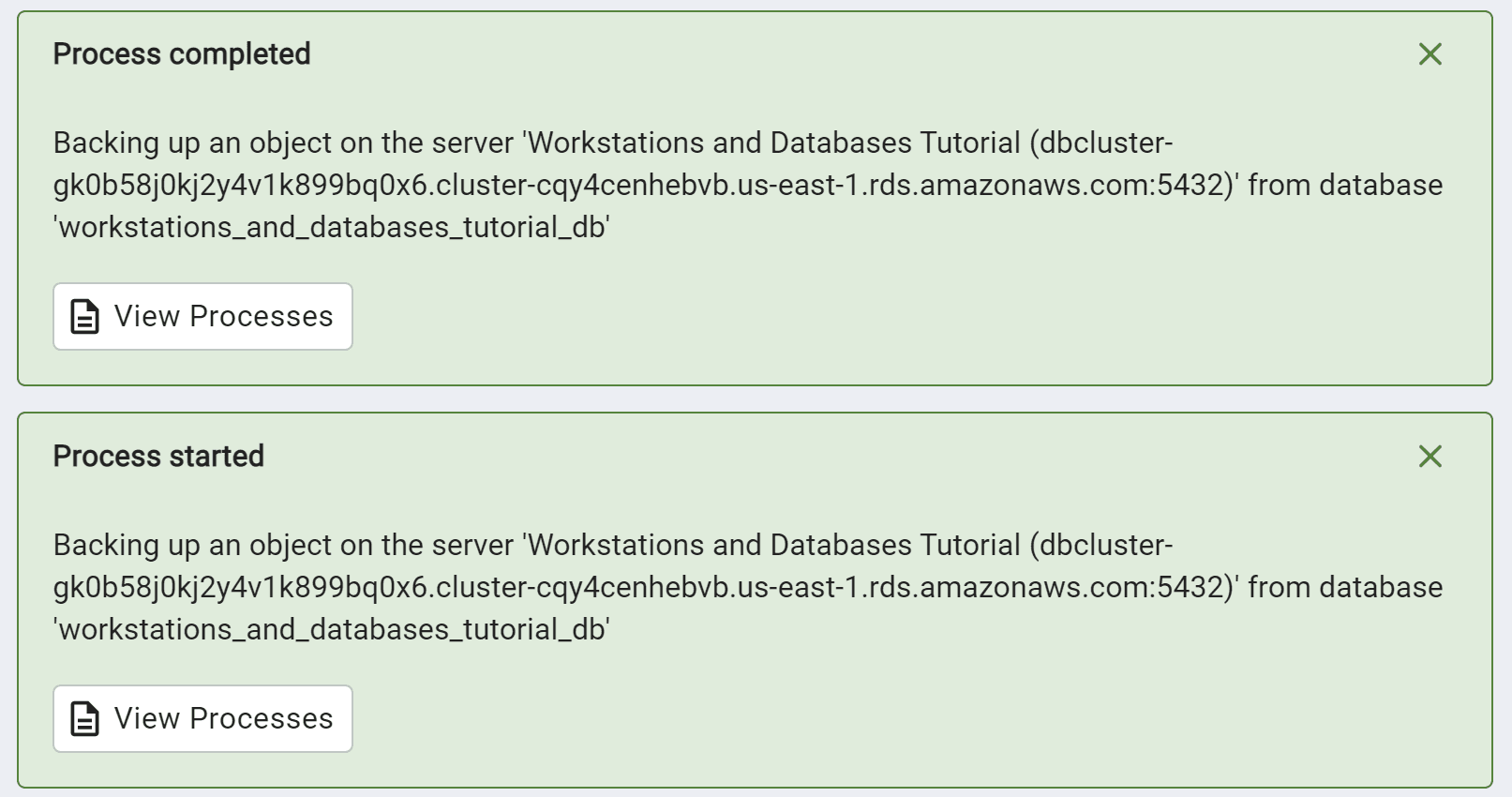This screenshot has width=1512, height=797.
Task: Click document icon in Process started's button
Action: 85,719
